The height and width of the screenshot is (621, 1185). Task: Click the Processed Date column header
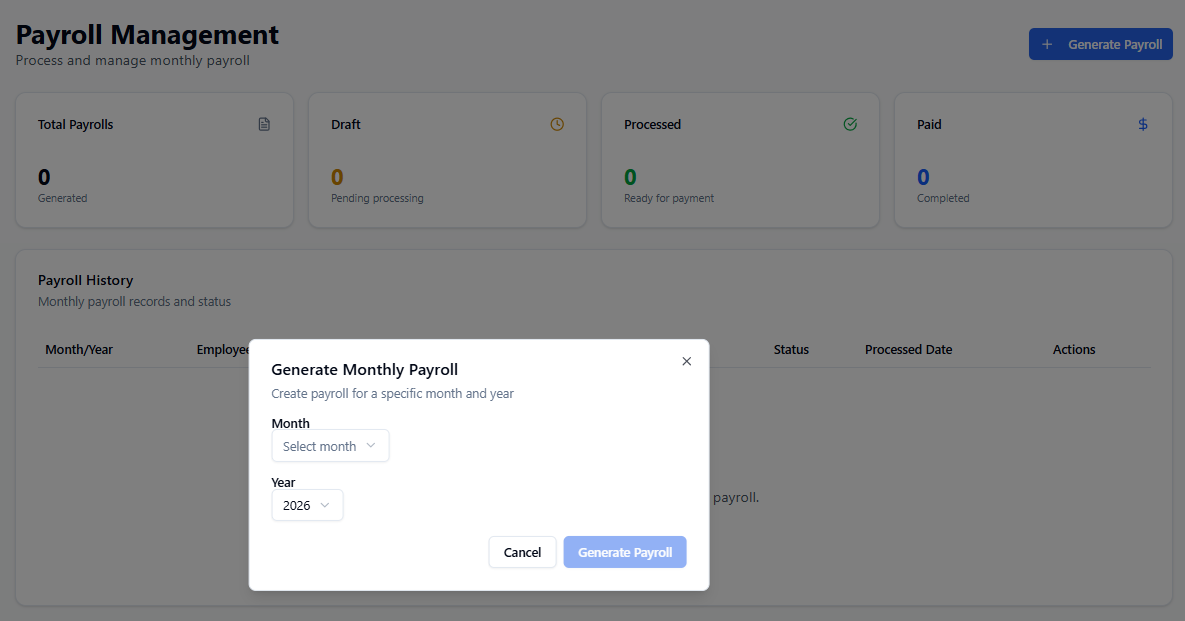tap(908, 350)
